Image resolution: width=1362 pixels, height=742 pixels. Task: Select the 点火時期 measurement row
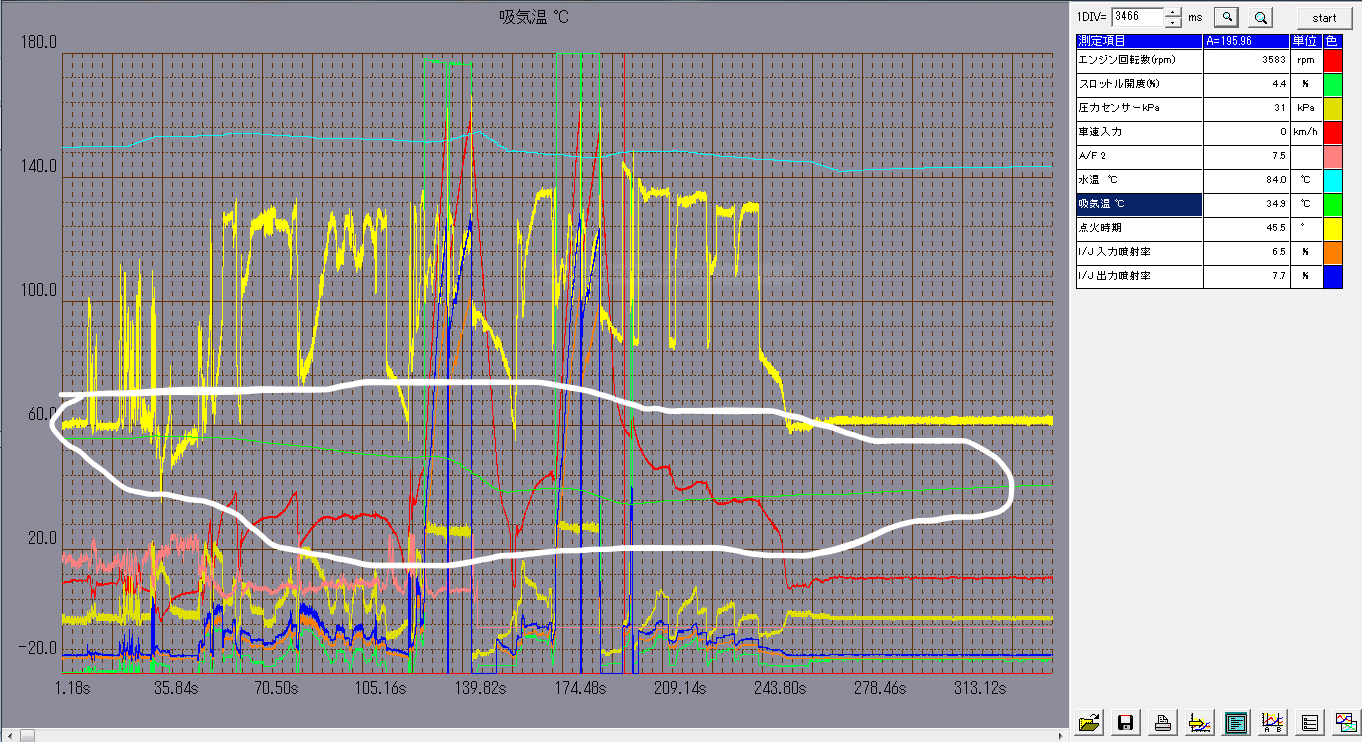(x=1139, y=228)
